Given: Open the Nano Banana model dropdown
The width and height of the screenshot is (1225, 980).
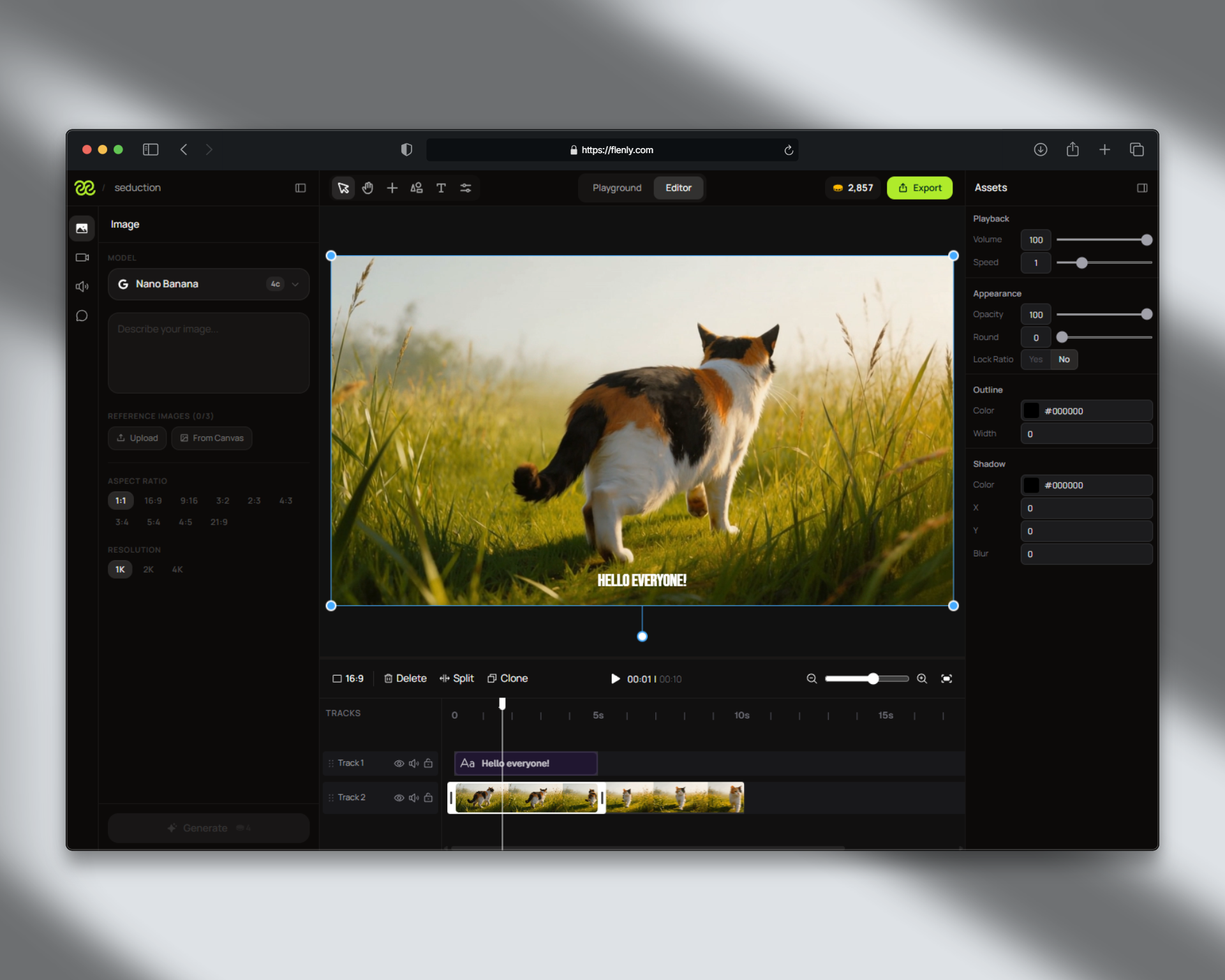Looking at the screenshot, I should coord(294,284).
